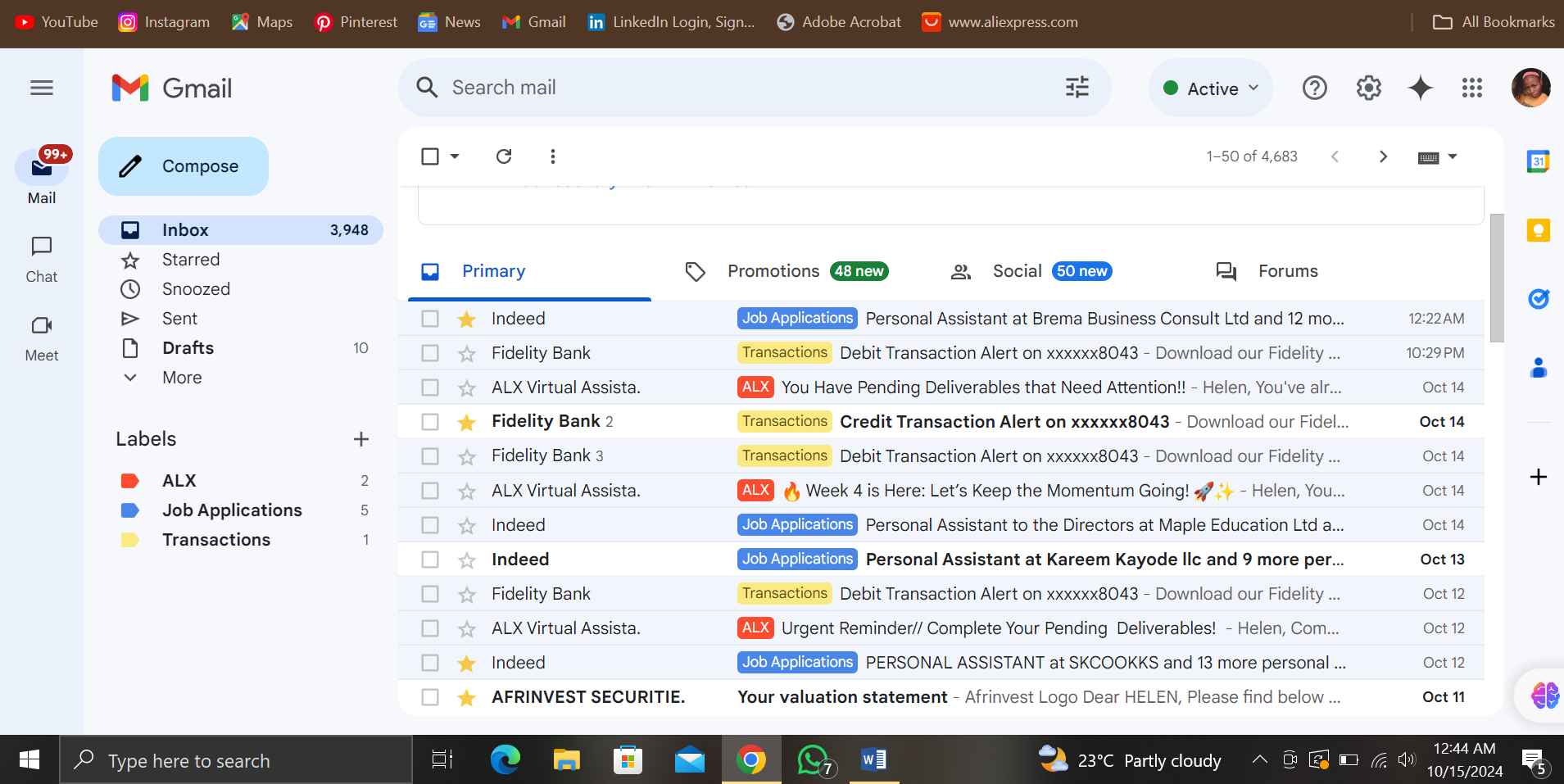Open the Job Applications label
The width and height of the screenshot is (1564, 784).
tap(232, 510)
